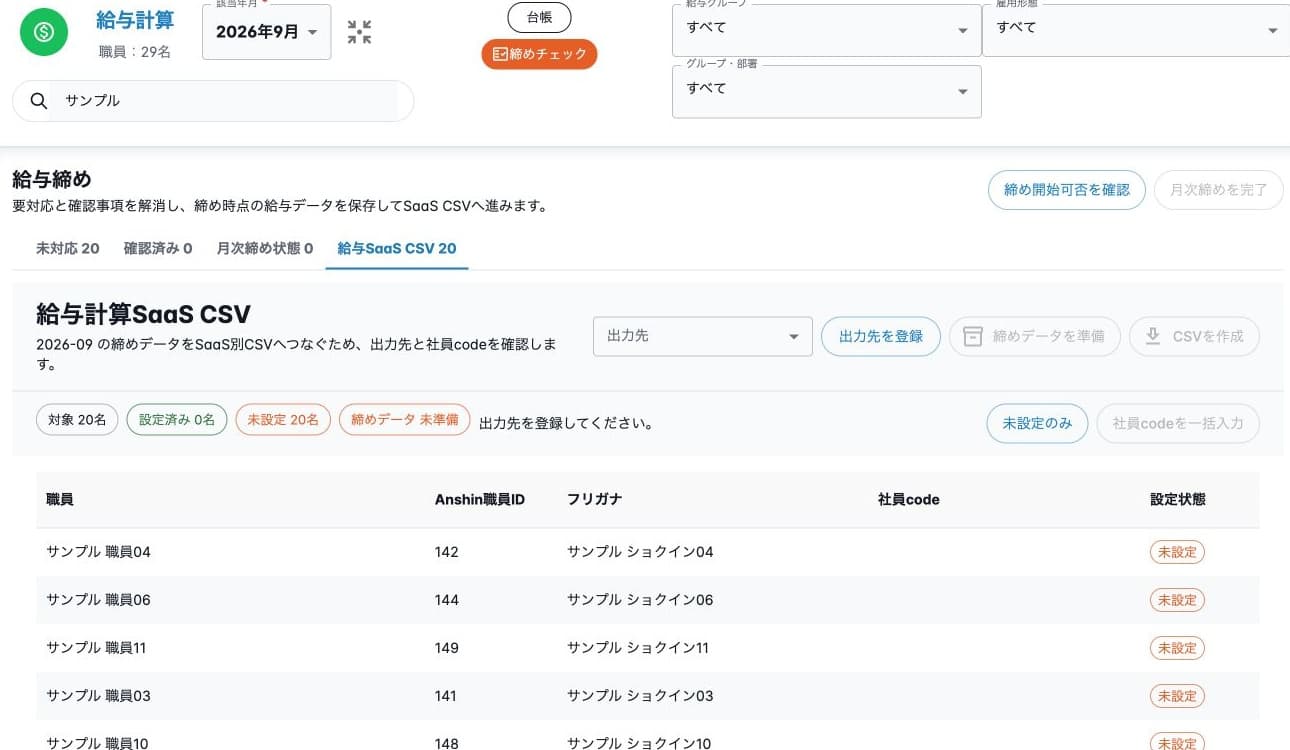
Task: Click フリガナ サンプル ショクイン03
Action: (640, 696)
